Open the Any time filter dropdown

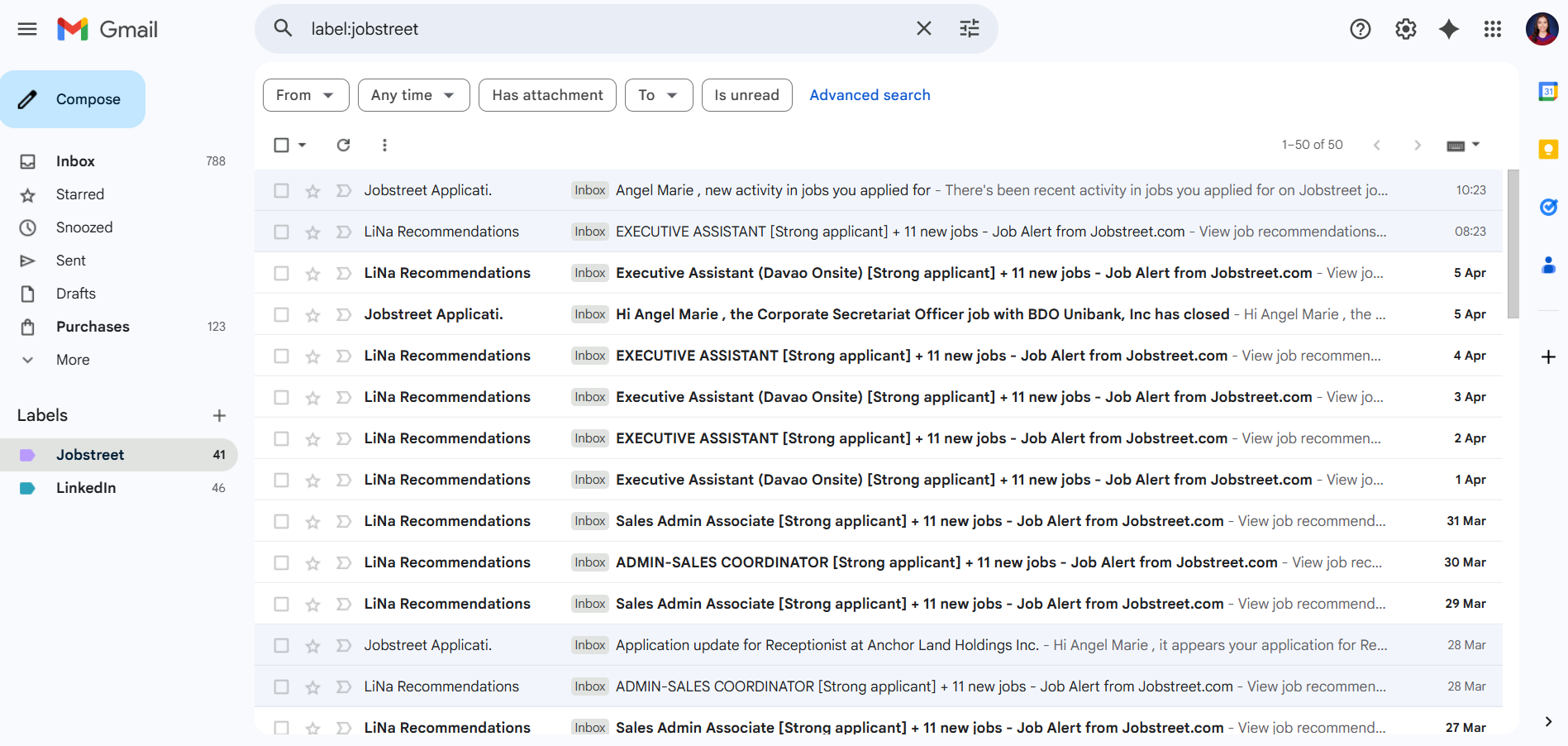tap(413, 95)
